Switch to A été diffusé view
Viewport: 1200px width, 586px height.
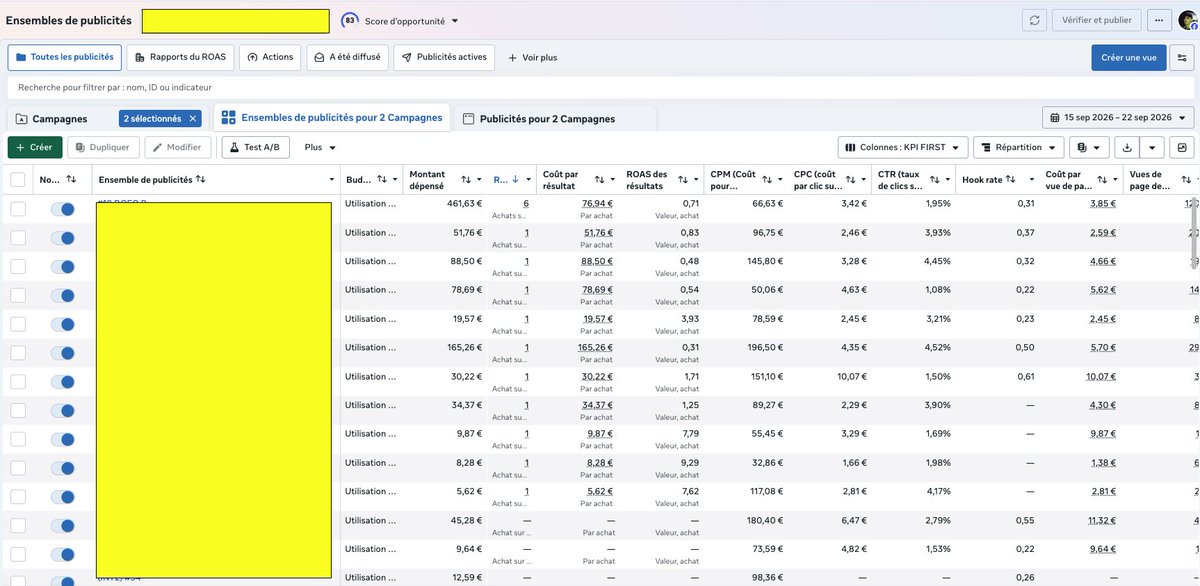pos(347,57)
